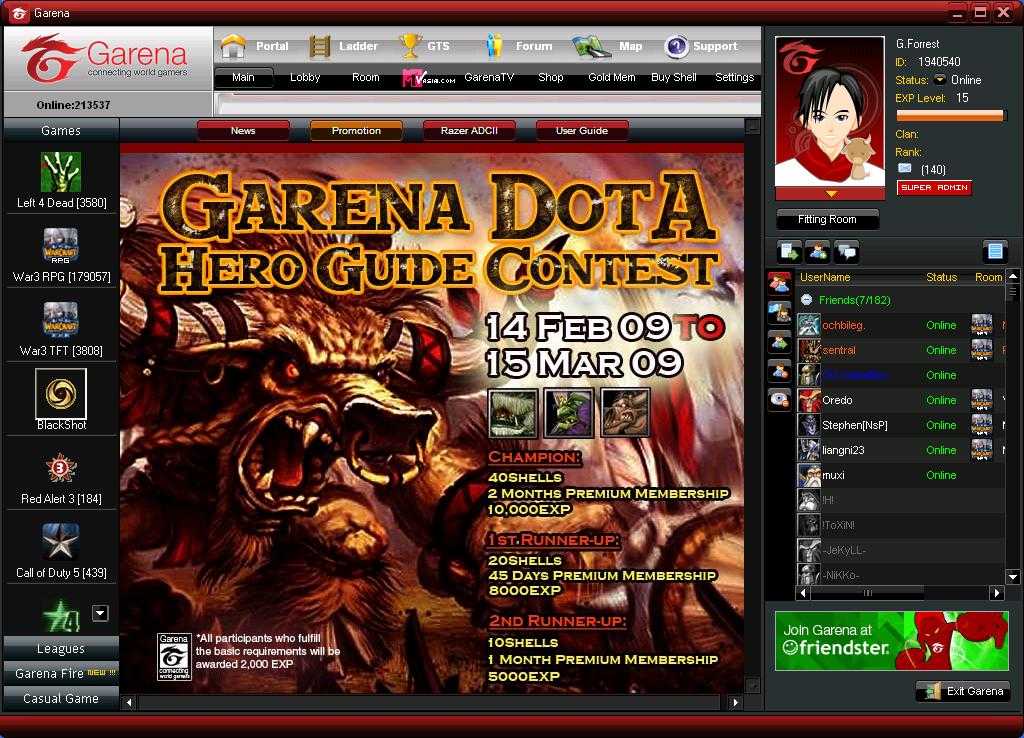
Task: Click the Promotion button
Action: (x=356, y=131)
